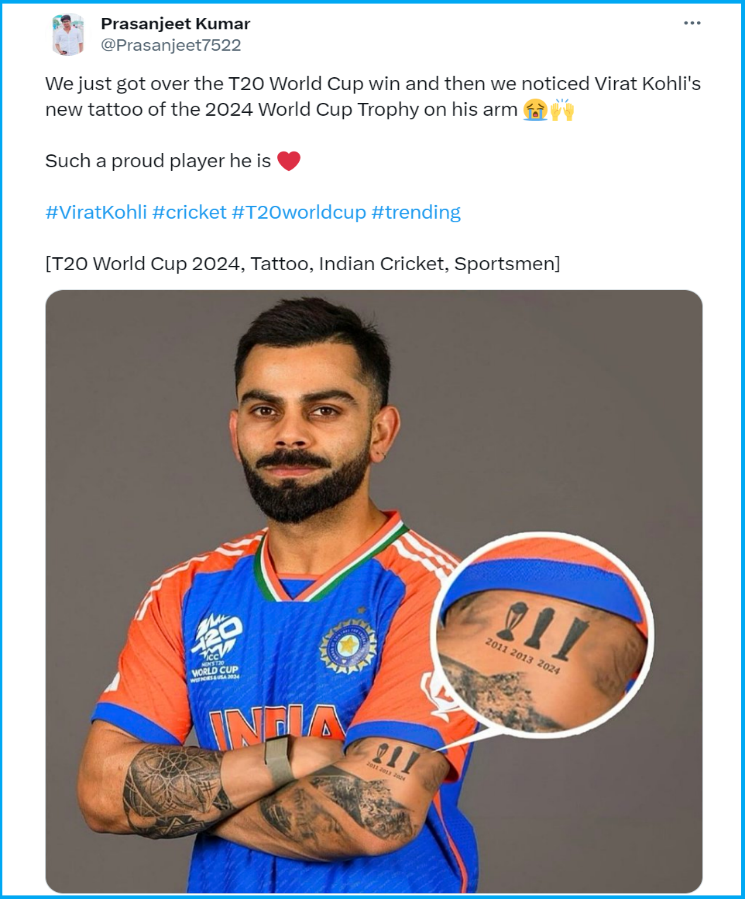Open the Prasanjeet Kumar display name link
745x899 pixels.
point(175,24)
